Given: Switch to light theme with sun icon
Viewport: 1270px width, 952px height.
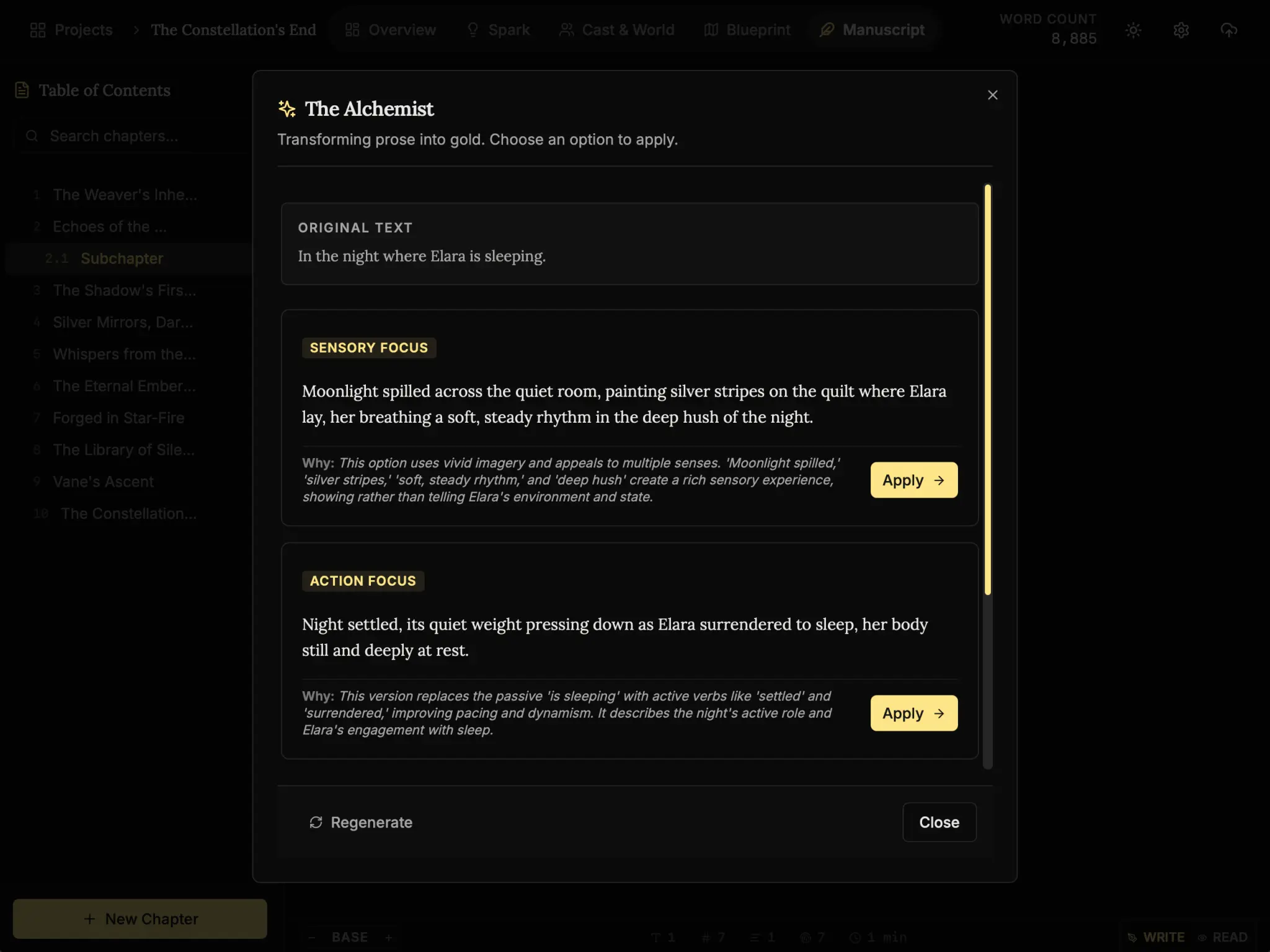Looking at the screenshot, I should 1133,30.
